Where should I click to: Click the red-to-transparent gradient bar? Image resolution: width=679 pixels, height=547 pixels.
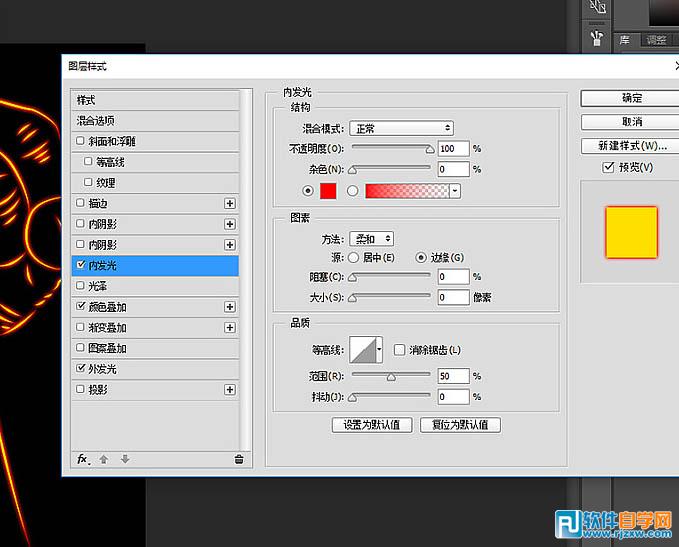coord(407,191)
